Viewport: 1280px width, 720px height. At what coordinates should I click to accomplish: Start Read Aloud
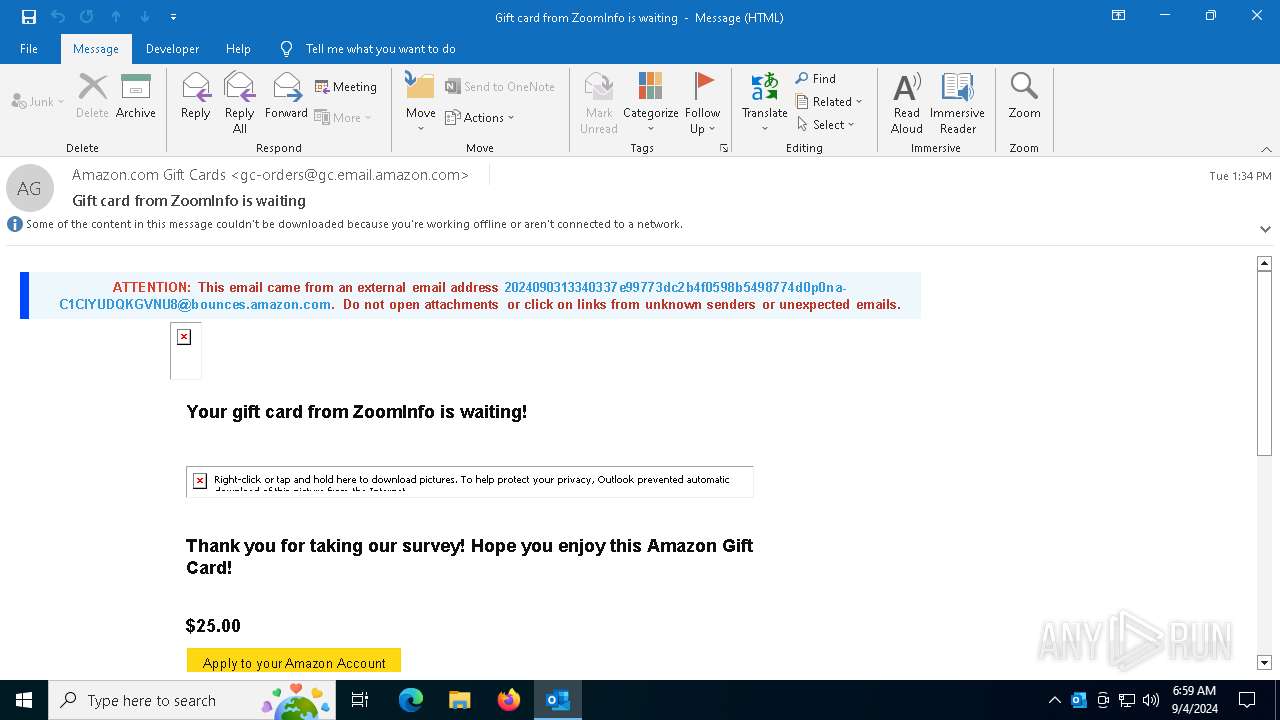[907, 102]
